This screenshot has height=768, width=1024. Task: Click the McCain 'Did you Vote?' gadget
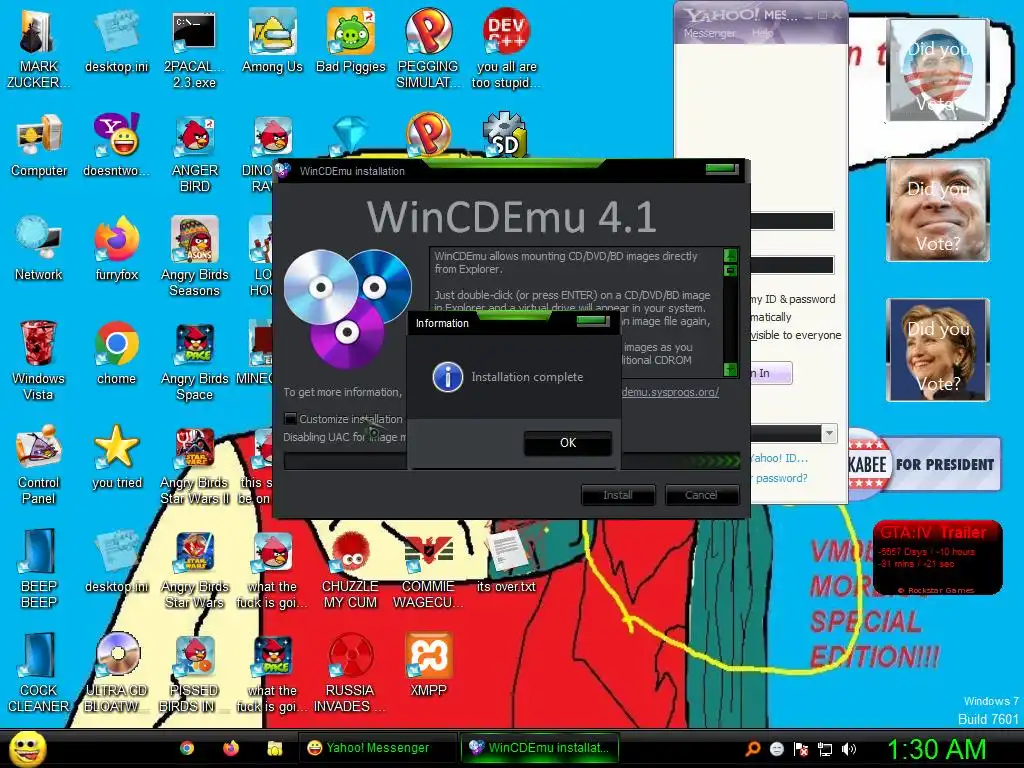[x=937, y=210]
